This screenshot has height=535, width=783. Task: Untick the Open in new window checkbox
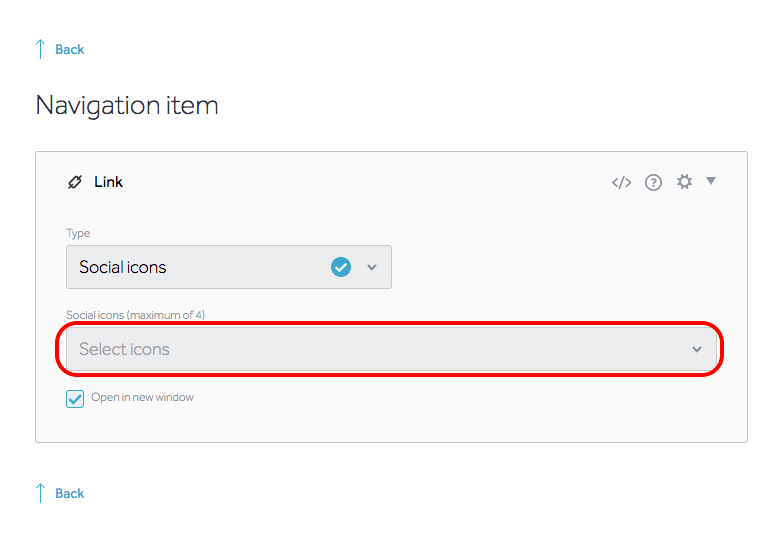point(75,399)
